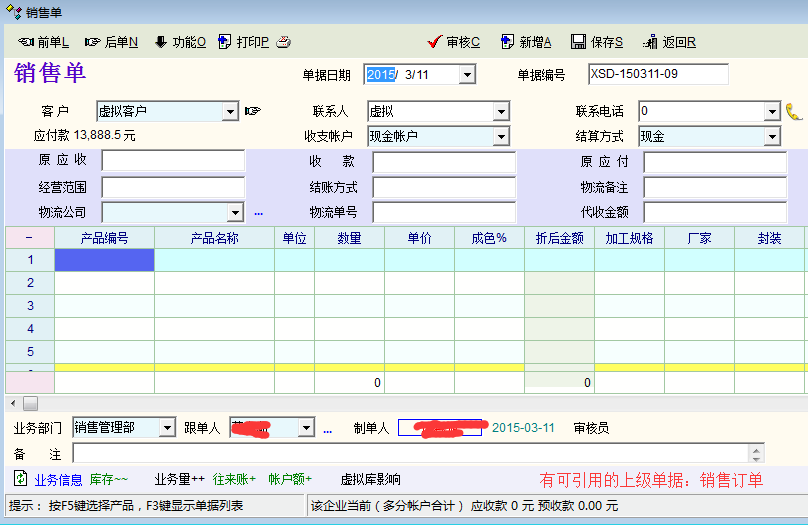Expand the 客户 customer dropdown

(230, 112)
